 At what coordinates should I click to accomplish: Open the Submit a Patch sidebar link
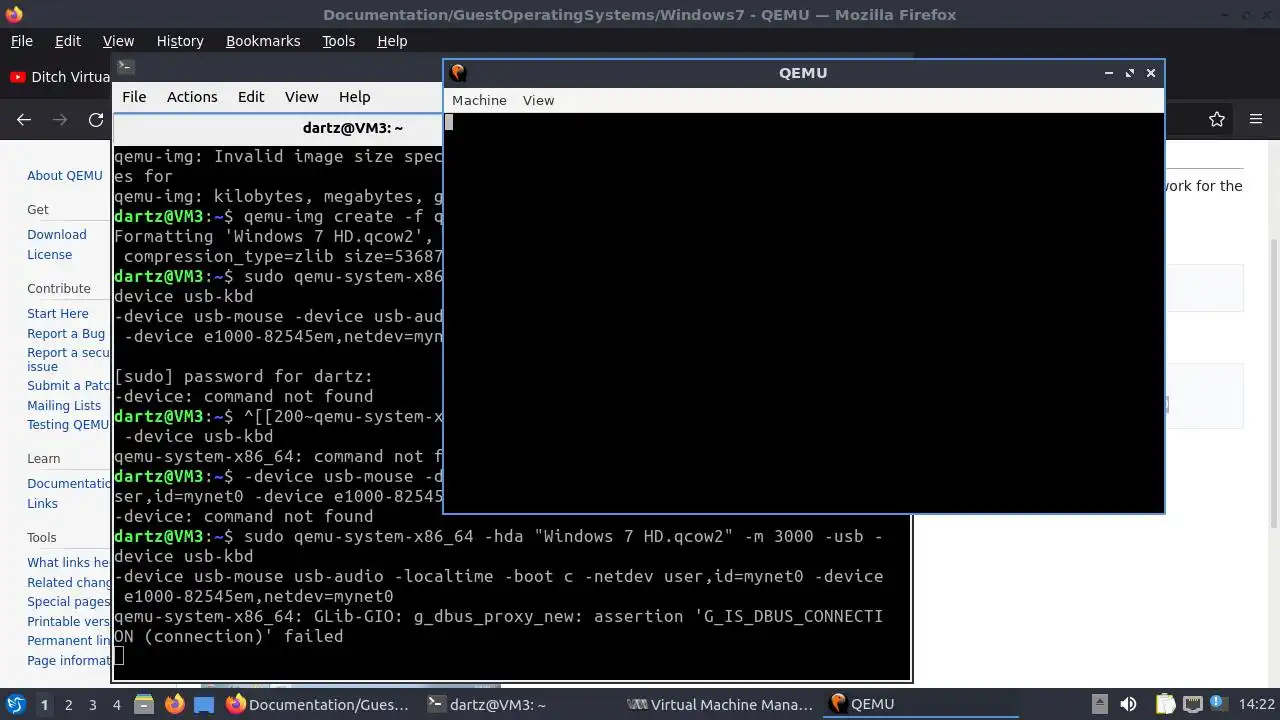coord(68,385)
